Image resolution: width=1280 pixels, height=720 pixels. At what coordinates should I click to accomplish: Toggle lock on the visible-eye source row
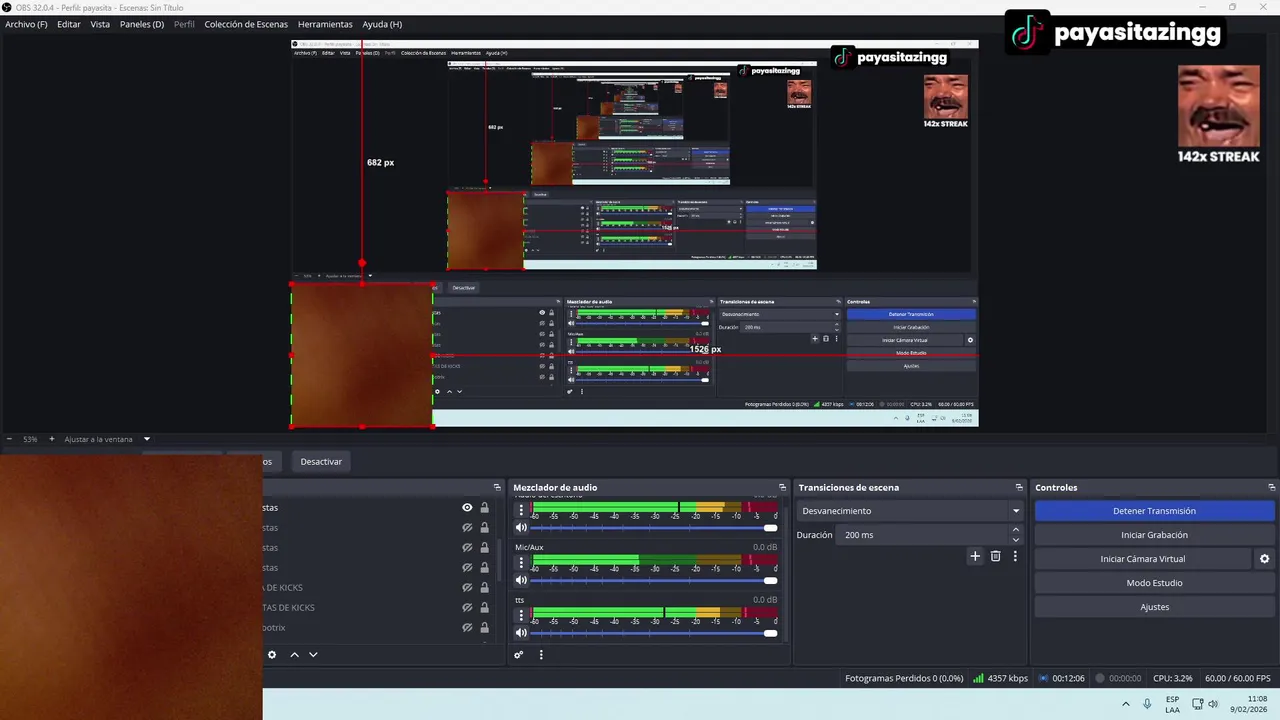485,508
